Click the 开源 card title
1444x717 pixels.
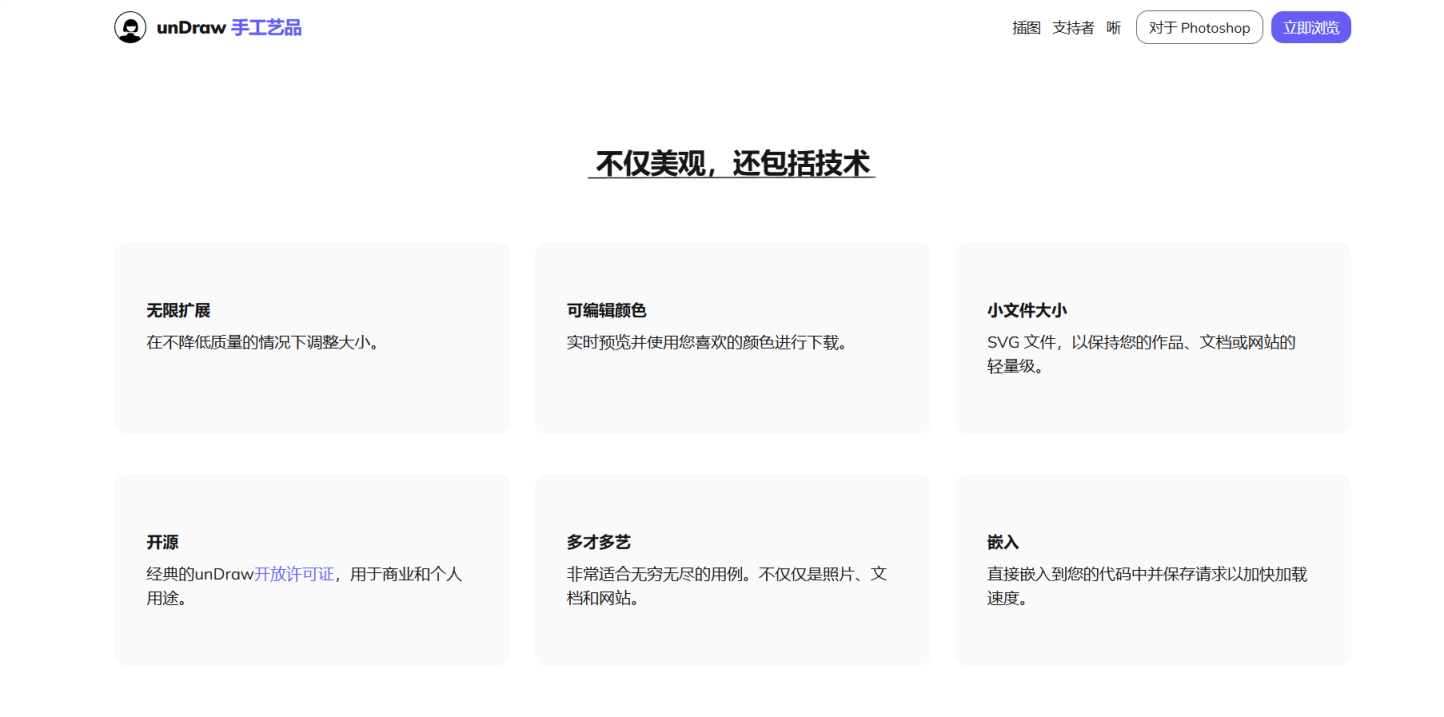pos(162,542)
